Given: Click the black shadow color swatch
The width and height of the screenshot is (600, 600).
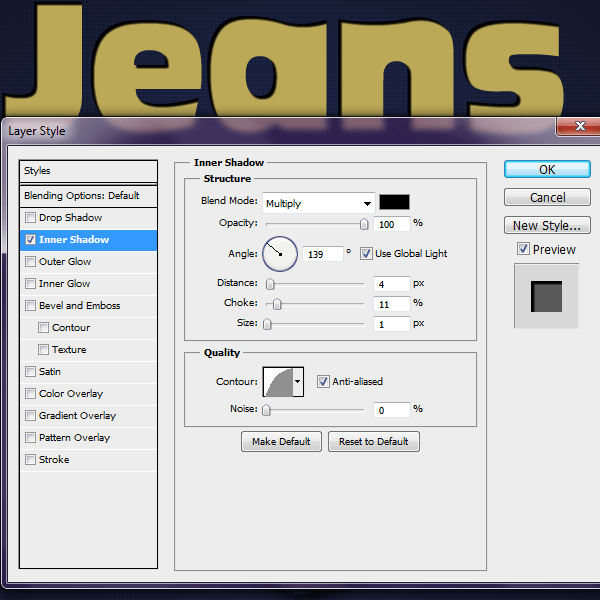Looking at the screenshot, I should 395,203.
